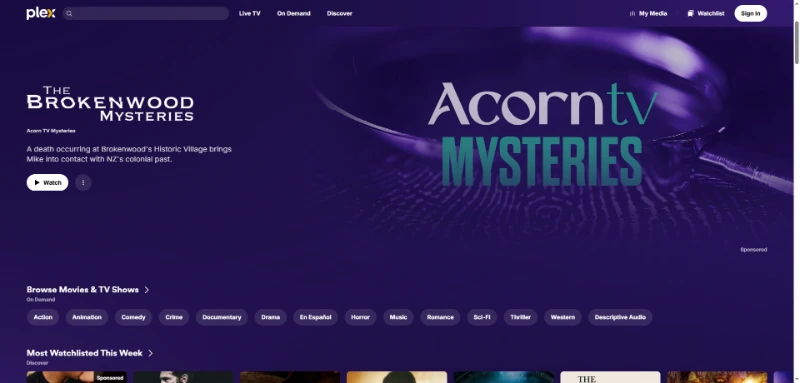Expand Browse Movies & TV Shows chevron
The image size is (800, 383).
click(x=147, y=290)
